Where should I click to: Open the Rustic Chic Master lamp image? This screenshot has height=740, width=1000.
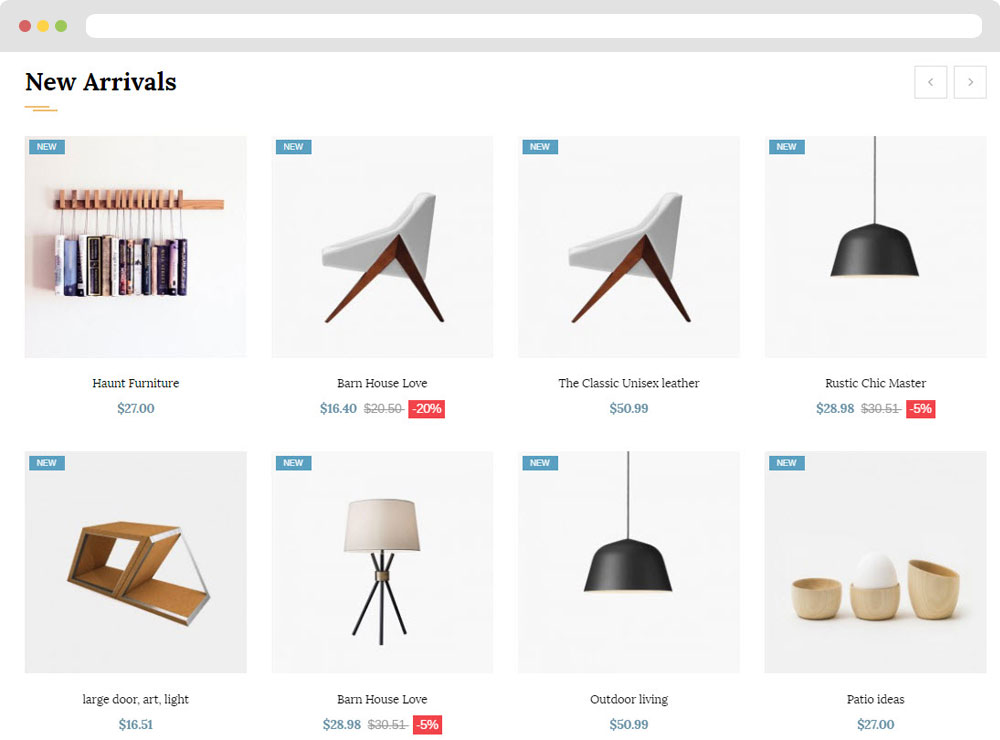(x=875, y=246)
